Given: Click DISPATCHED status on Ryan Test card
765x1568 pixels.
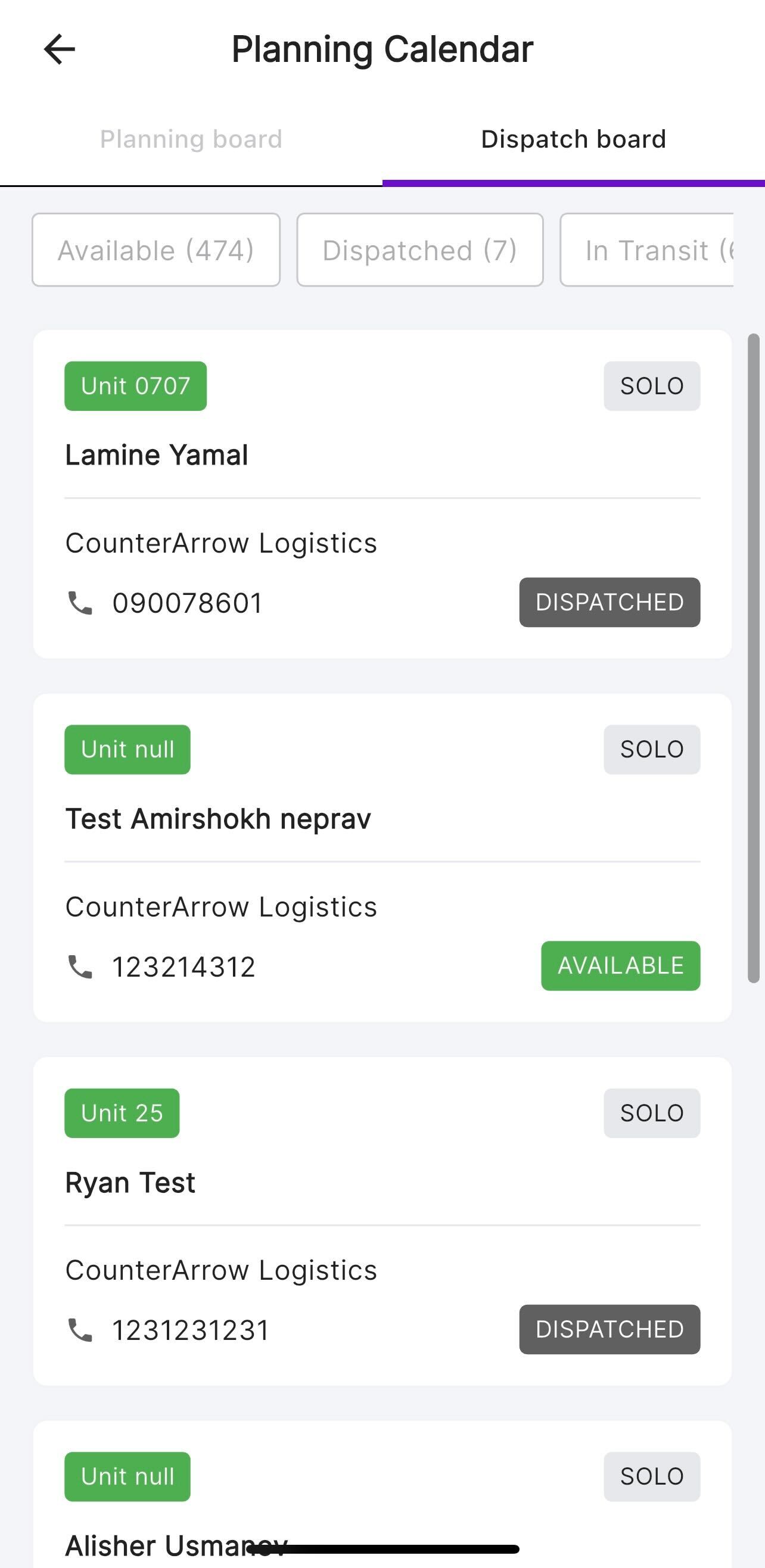Looking at the screenshot, I should (609, 1329).
